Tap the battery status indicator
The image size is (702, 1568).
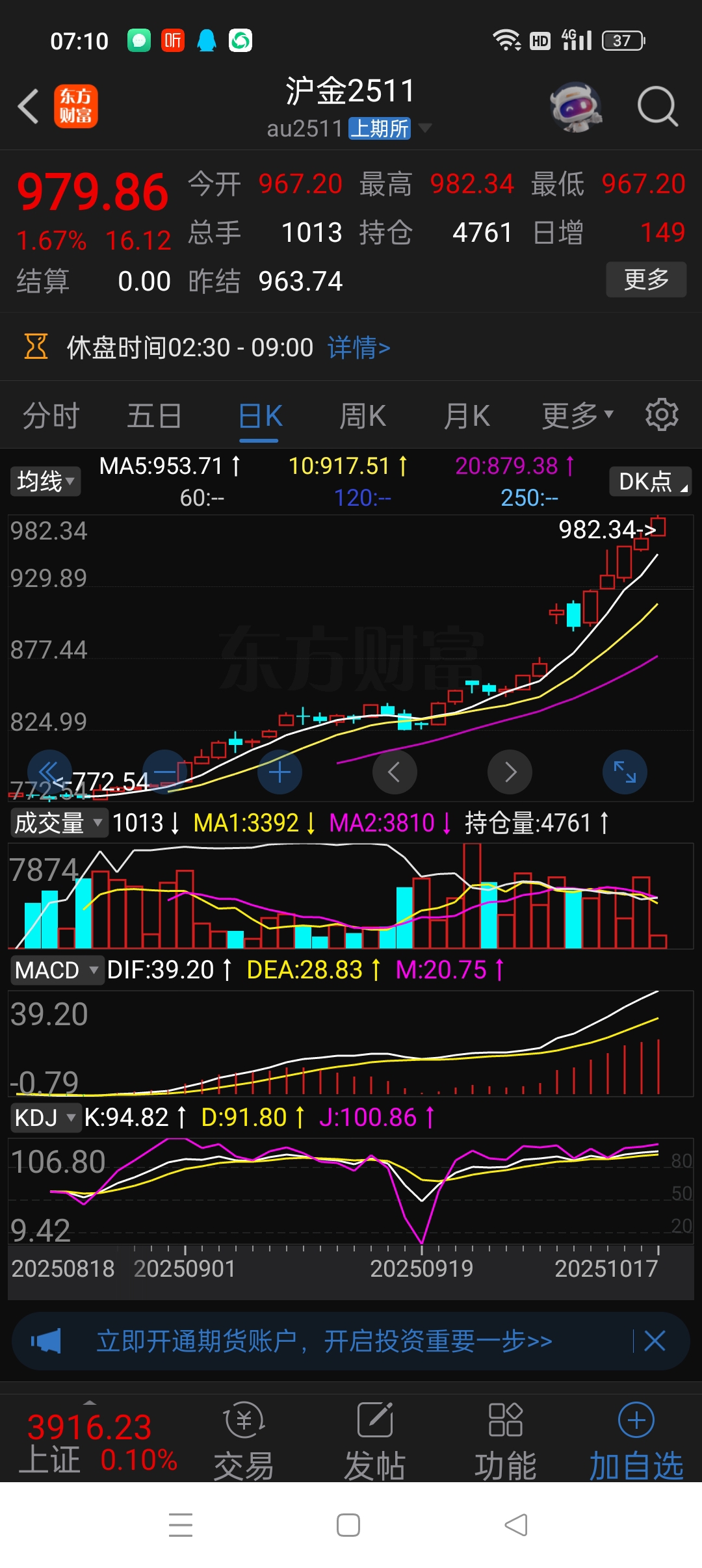pyautogui.click(x=623, y=40)
